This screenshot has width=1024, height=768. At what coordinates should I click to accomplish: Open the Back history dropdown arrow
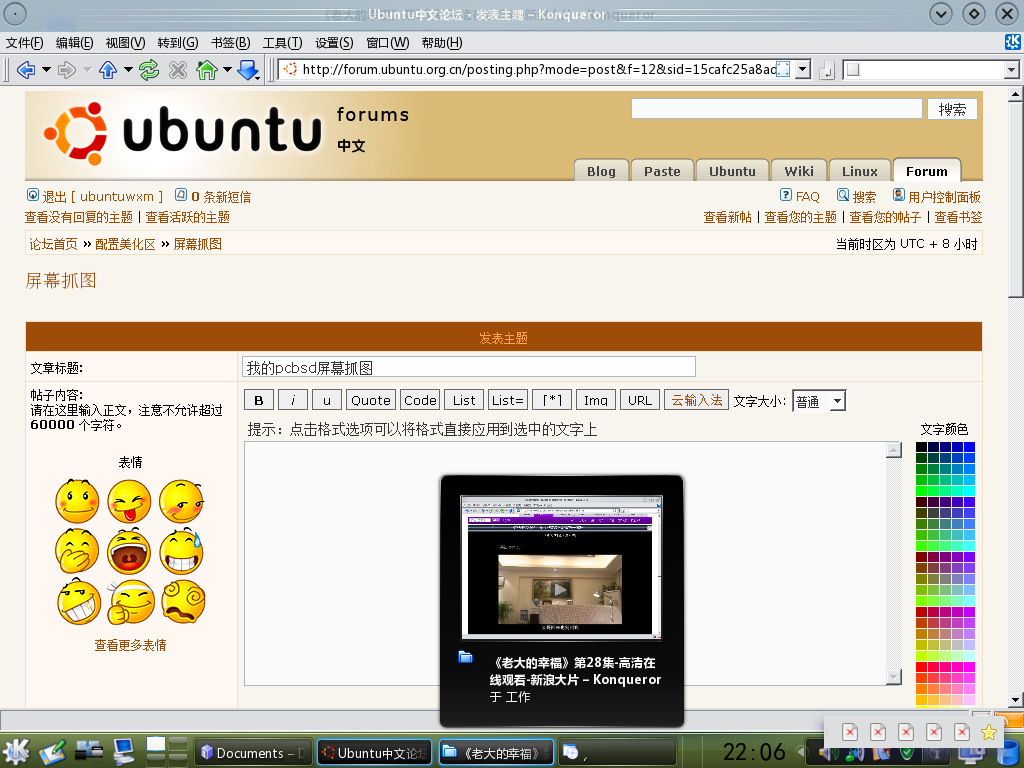point(46,69)
